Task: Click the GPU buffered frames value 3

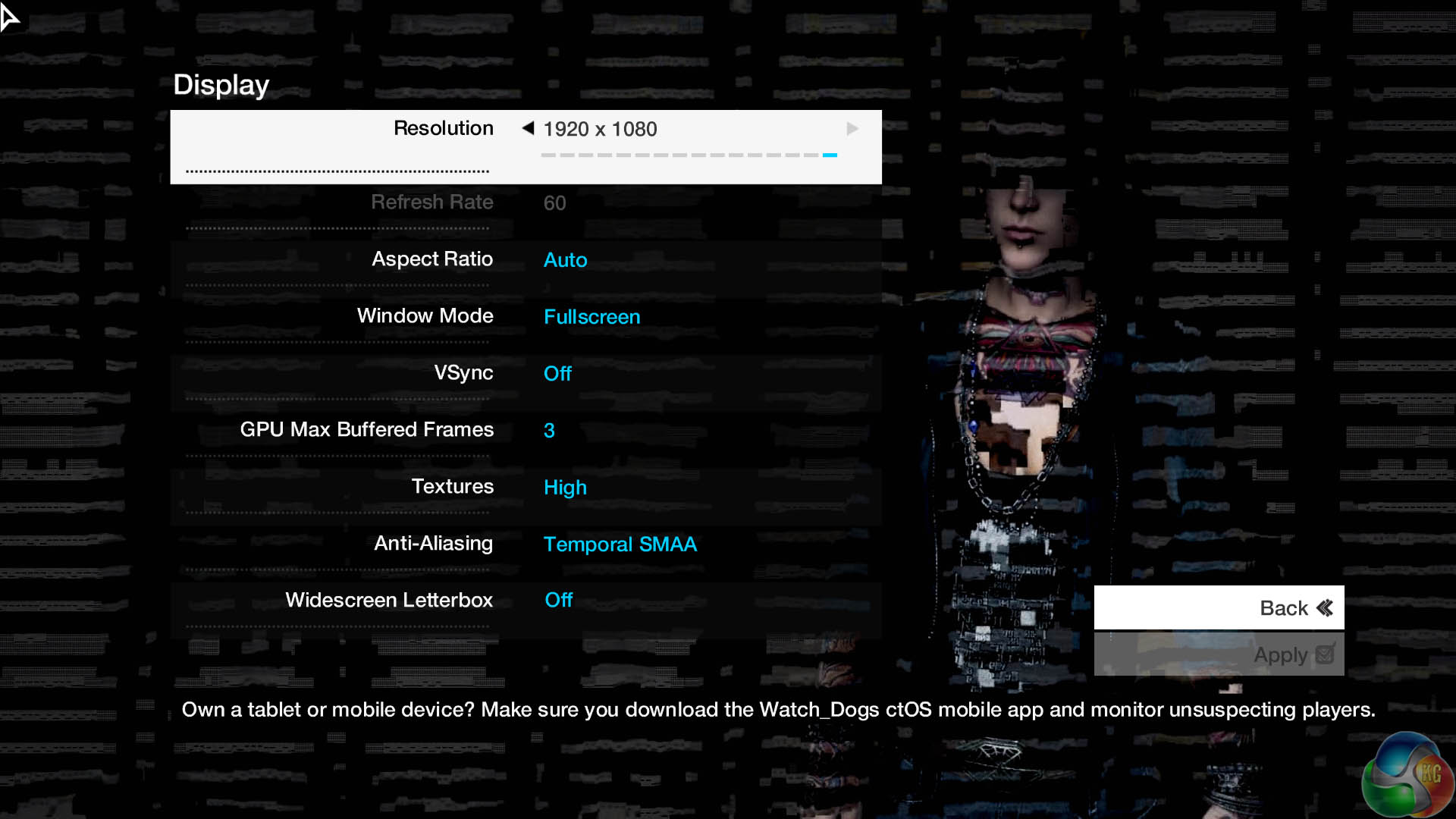Action: (549, 431)
